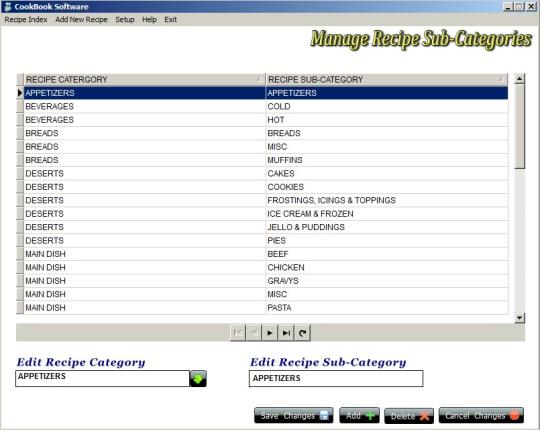
Task: Sort by RECIPE CATERGORY column header
Action: 145,80
